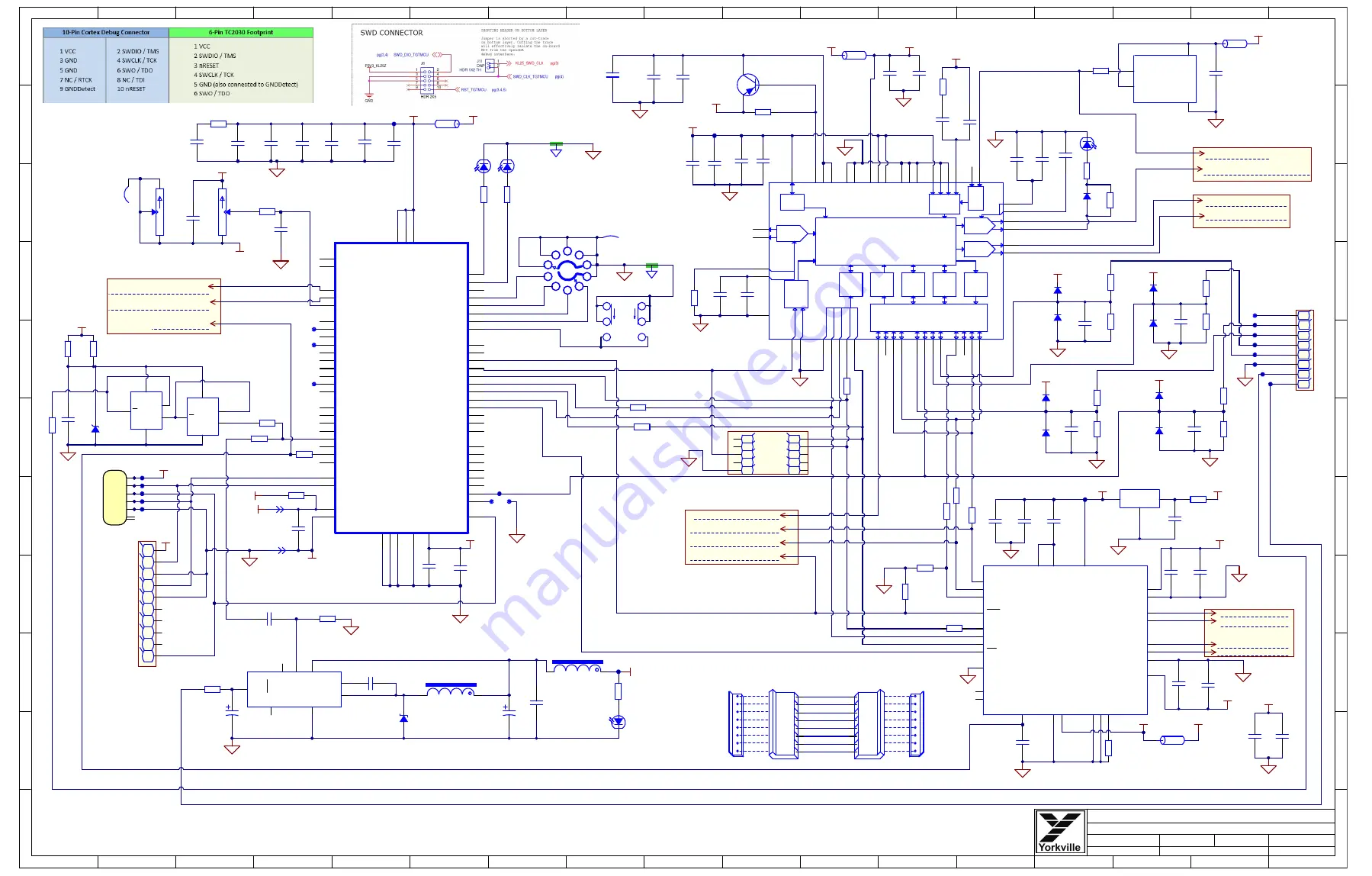Click '7 NC / RTCK' pin entry

[76, 79]
